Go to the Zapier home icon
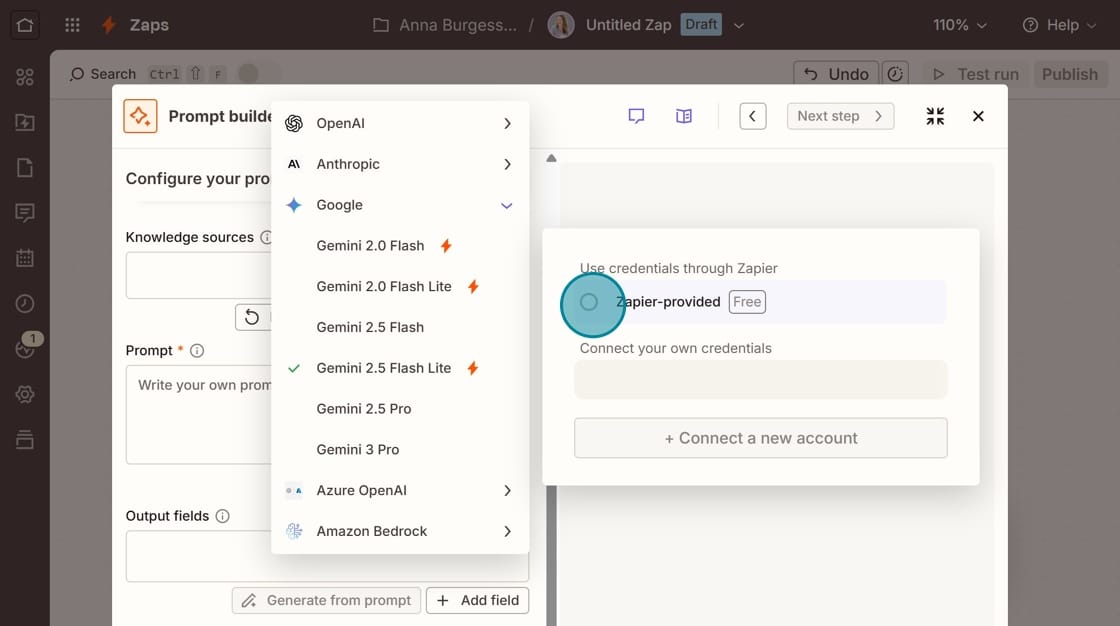 (x=25, y=25)
